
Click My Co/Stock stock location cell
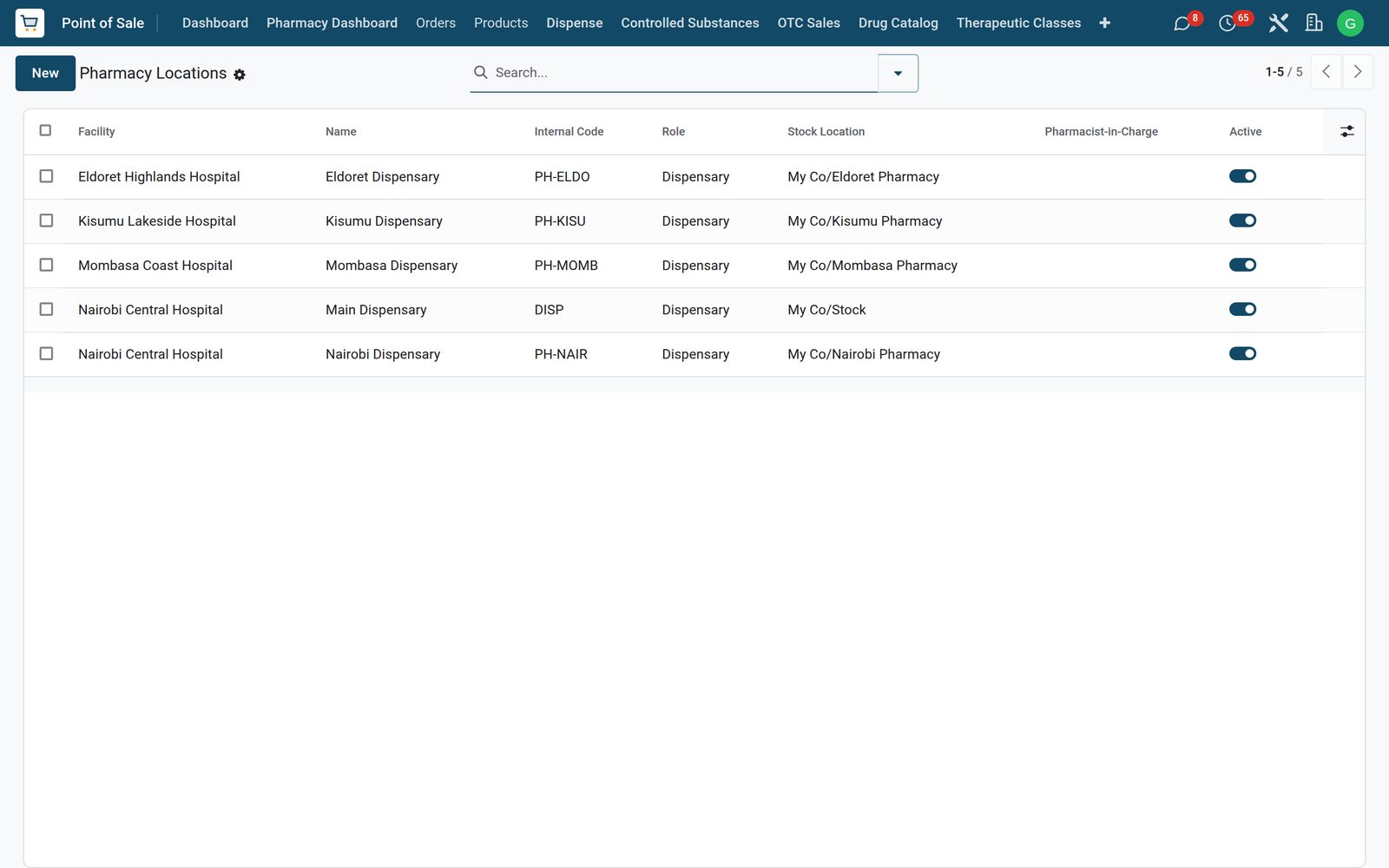point(826,310)
